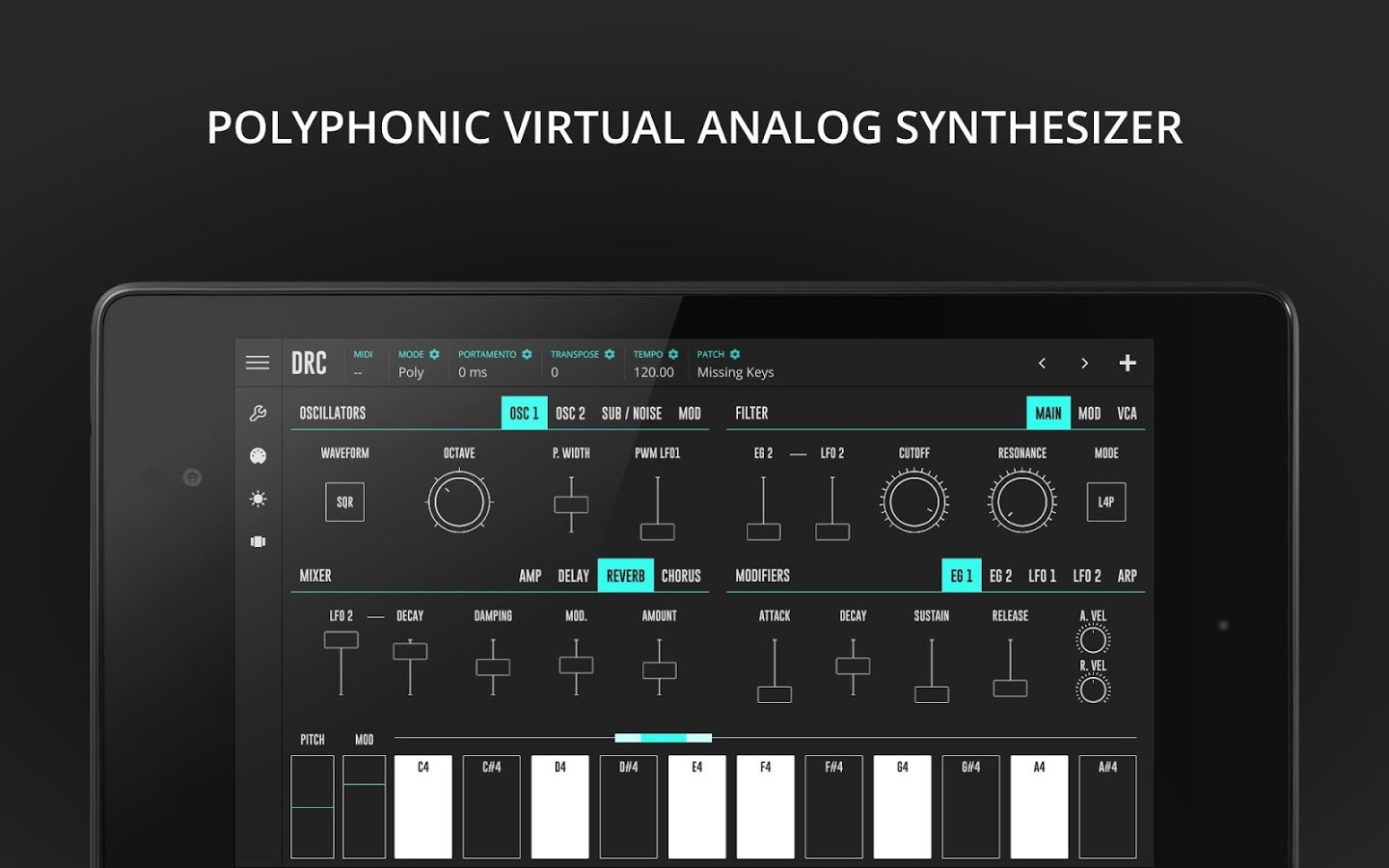
Task: Switch to the oscillators MOD tab
Action: [x=690, y=413]
